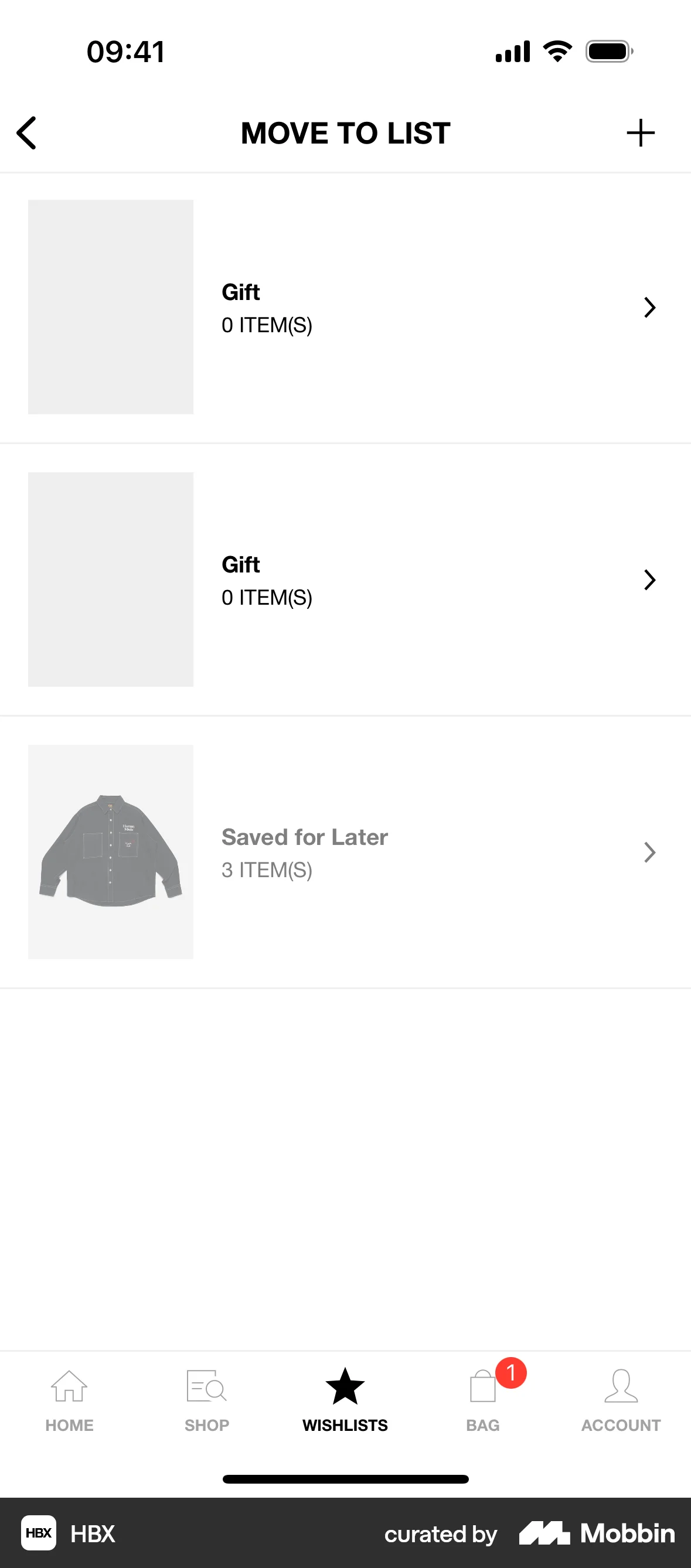Tap the red bag badge showing 1

[x=511, y=1373]
